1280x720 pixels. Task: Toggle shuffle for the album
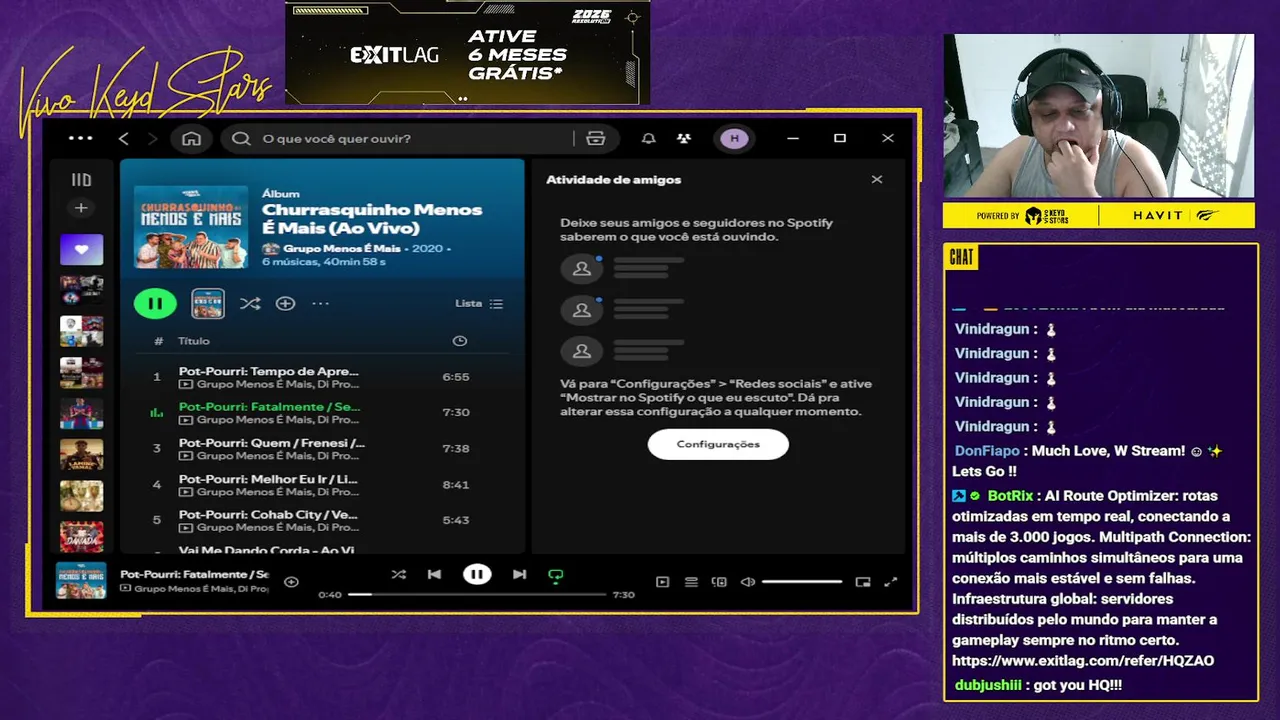click(x=250, y=303)
